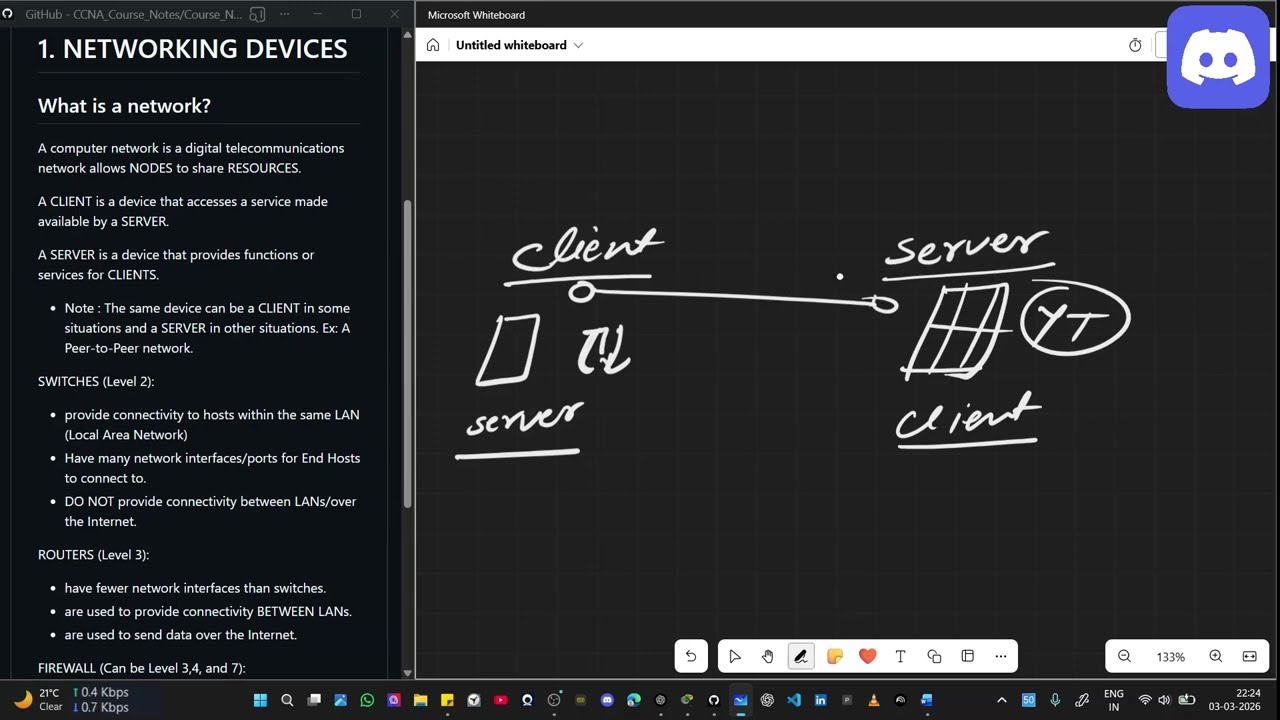
Task: Open the shapes tool
Action: 934,656
